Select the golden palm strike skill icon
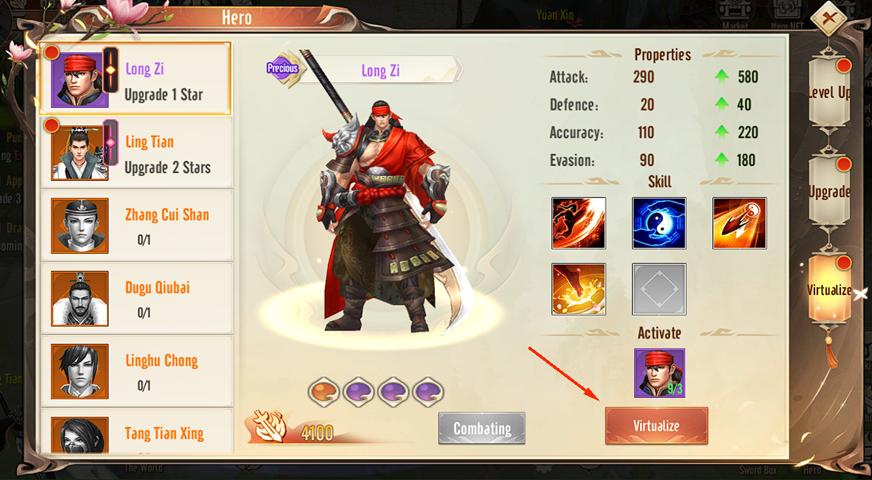872x480 pixels. (578, 289)
